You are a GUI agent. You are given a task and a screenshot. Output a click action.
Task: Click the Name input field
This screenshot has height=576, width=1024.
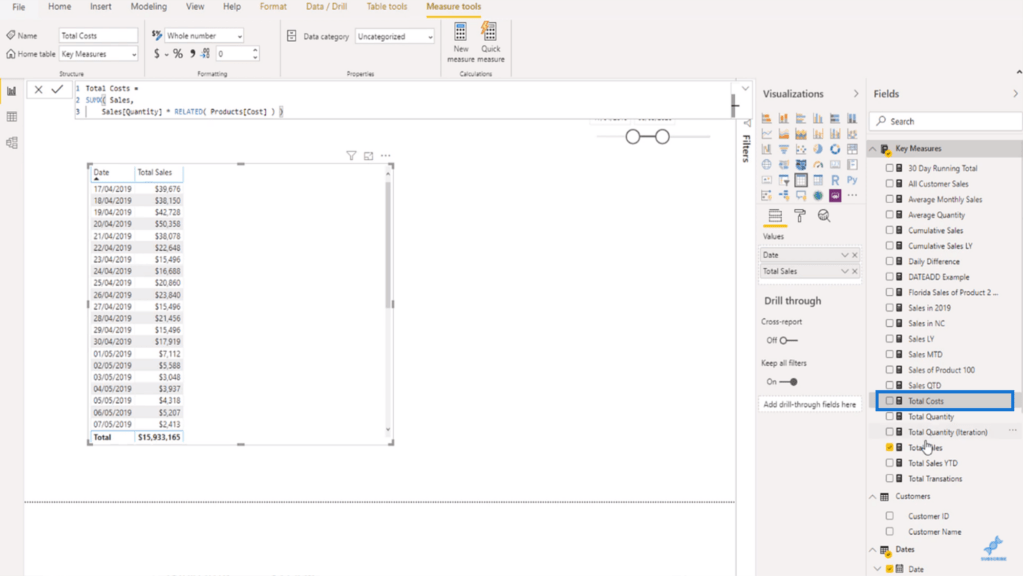tap(99, 36)
